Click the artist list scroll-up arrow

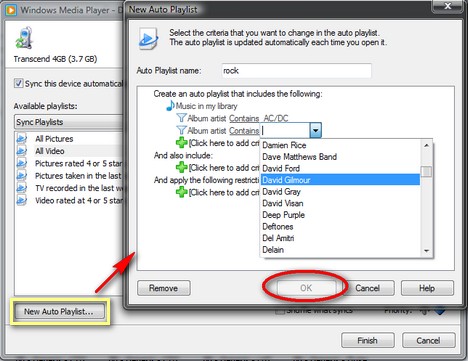[x=426, y=145]
